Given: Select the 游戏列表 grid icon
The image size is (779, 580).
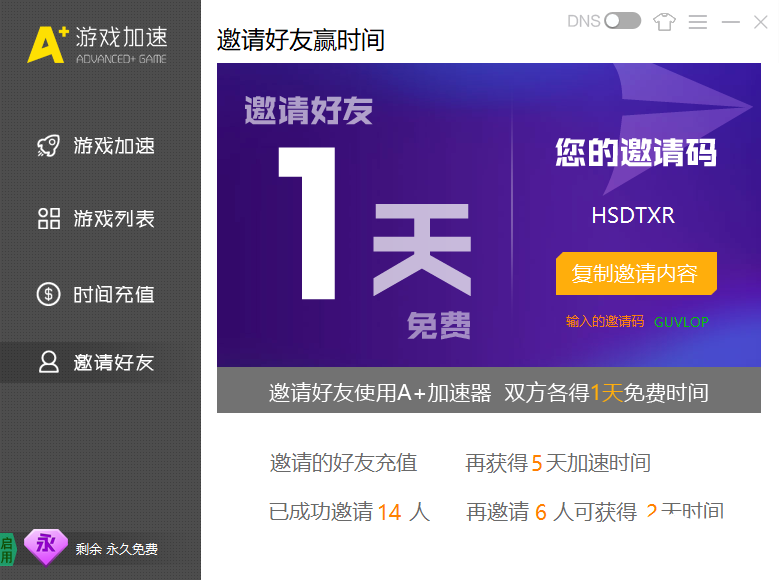Looking at the screenshot, I should 49,219.
